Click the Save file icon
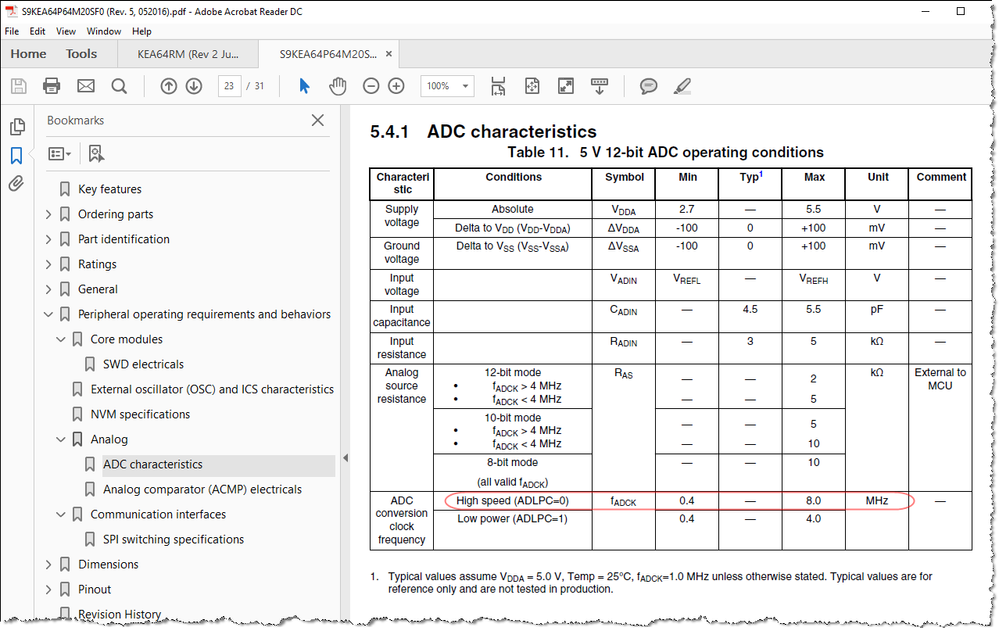 [18, 86]
